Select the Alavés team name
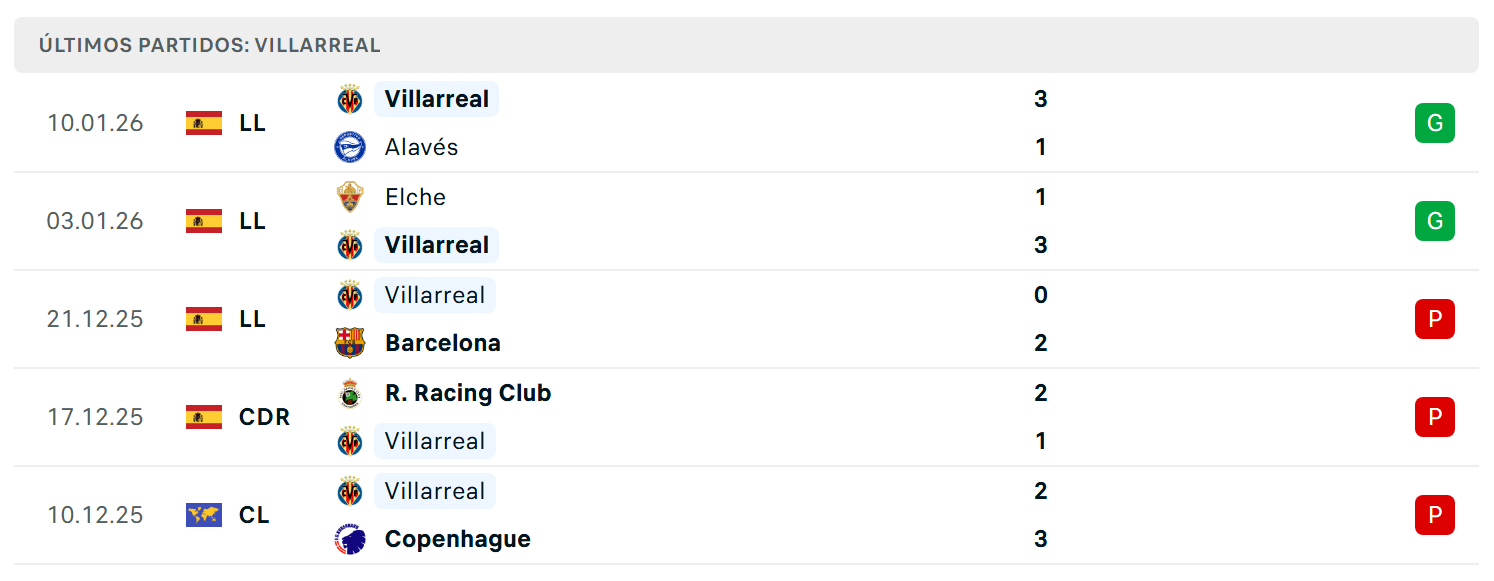This screenshot has height=581, width=1494. (x=421, y=147)
